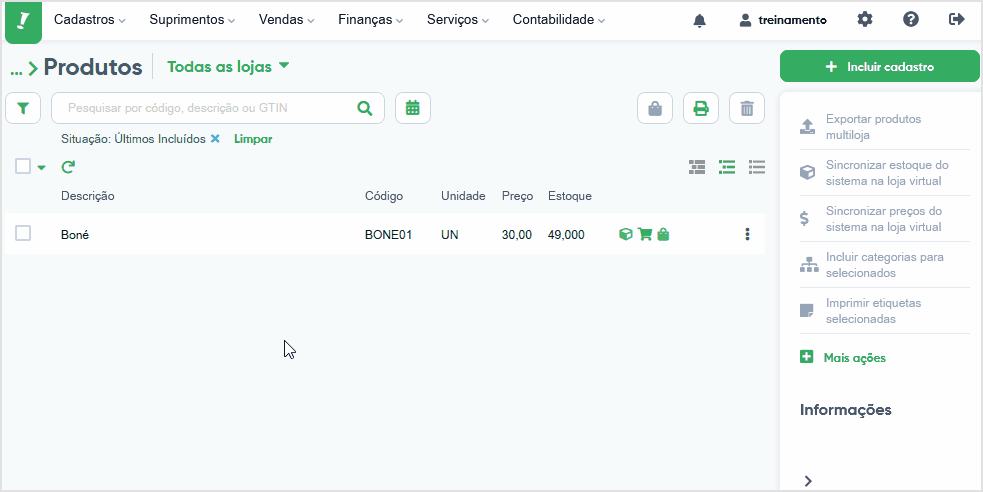This screenshot has width=983, height=492.
Task: Click the Estoque column header
Action: click(569, 196)
